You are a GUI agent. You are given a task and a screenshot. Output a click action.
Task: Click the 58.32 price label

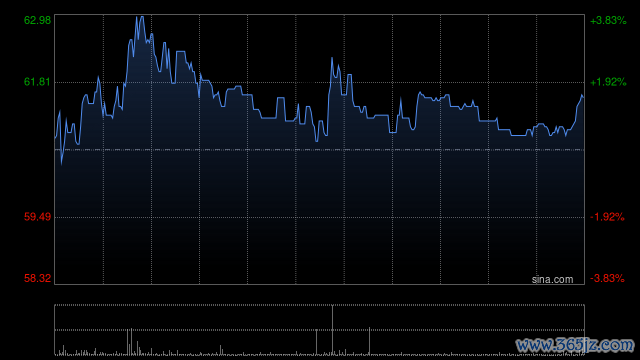tap(38, 278)
